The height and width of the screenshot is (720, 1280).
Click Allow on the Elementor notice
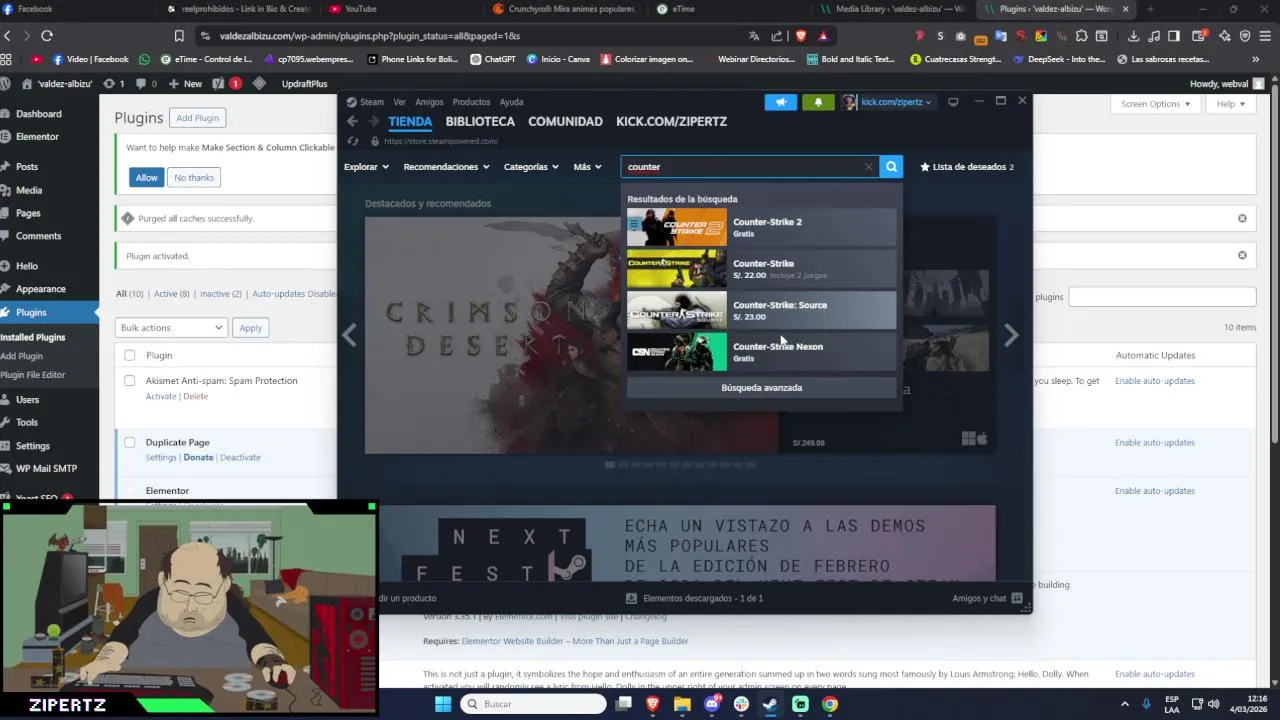(x=147, y=177)
